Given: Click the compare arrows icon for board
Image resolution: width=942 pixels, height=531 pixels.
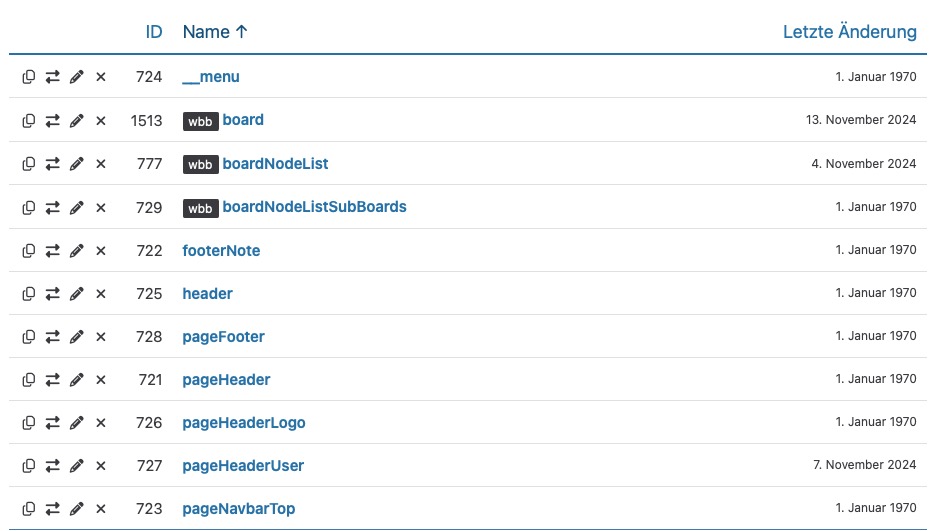Looking at the screenshot, I should coord(53,120).
